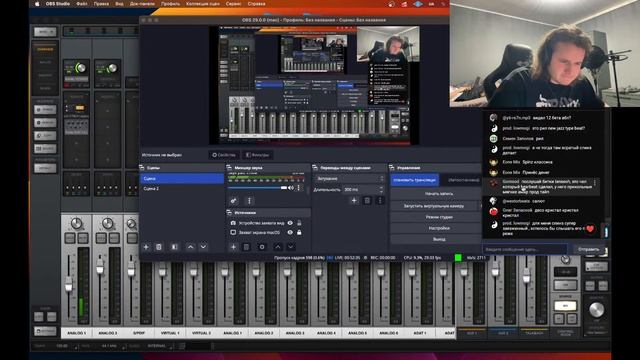Viewport: 640px width, 360px height.
Task: Click Остановить трансляцию button
Action: point(415,180)
